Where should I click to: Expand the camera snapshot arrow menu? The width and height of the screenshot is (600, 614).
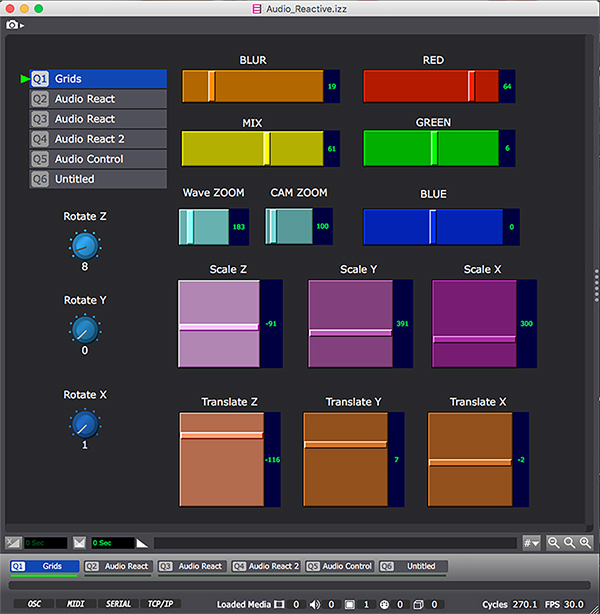pyautogui.click(x=21, y=25)
